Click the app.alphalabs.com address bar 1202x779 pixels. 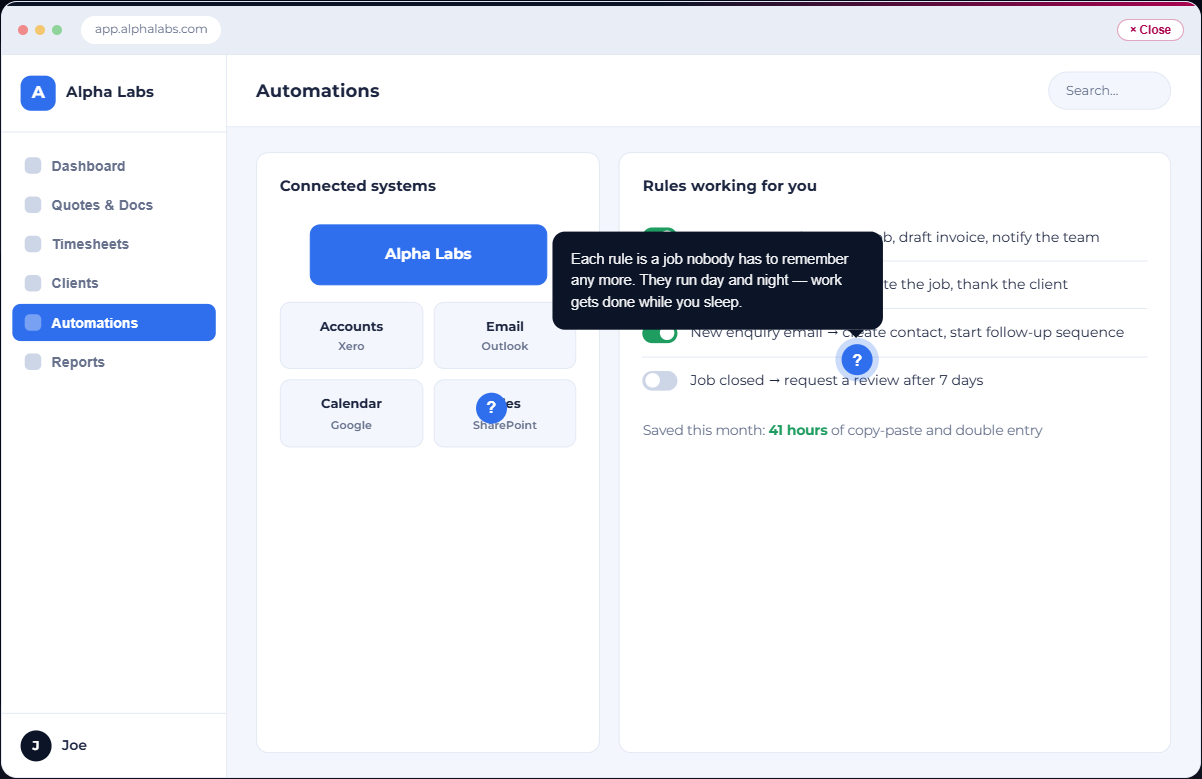click(151, 30)
